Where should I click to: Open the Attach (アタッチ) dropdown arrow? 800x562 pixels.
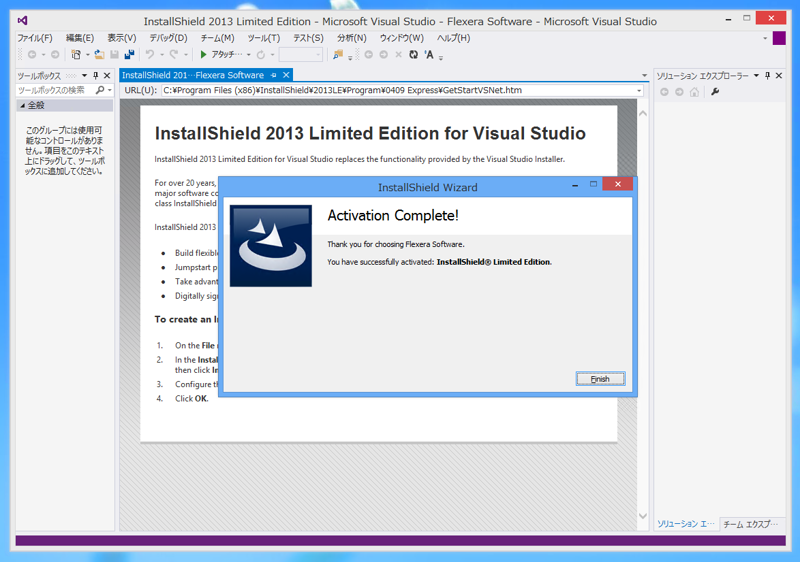[248, 55]
